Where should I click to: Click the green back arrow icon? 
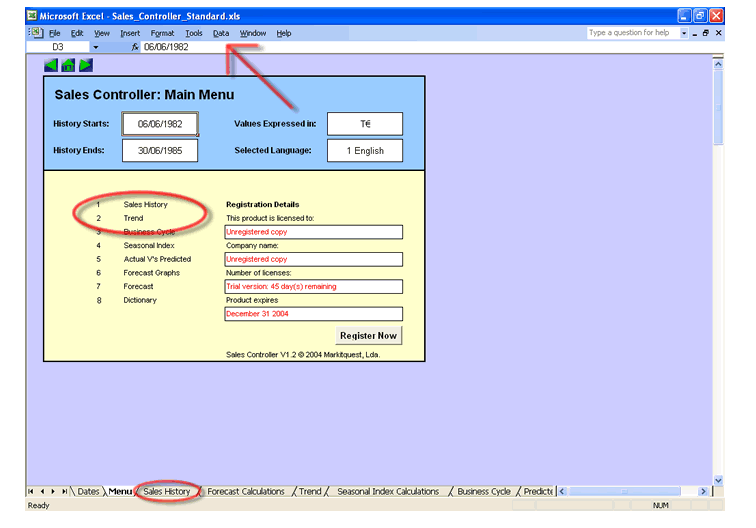click(x=51, y=65)
